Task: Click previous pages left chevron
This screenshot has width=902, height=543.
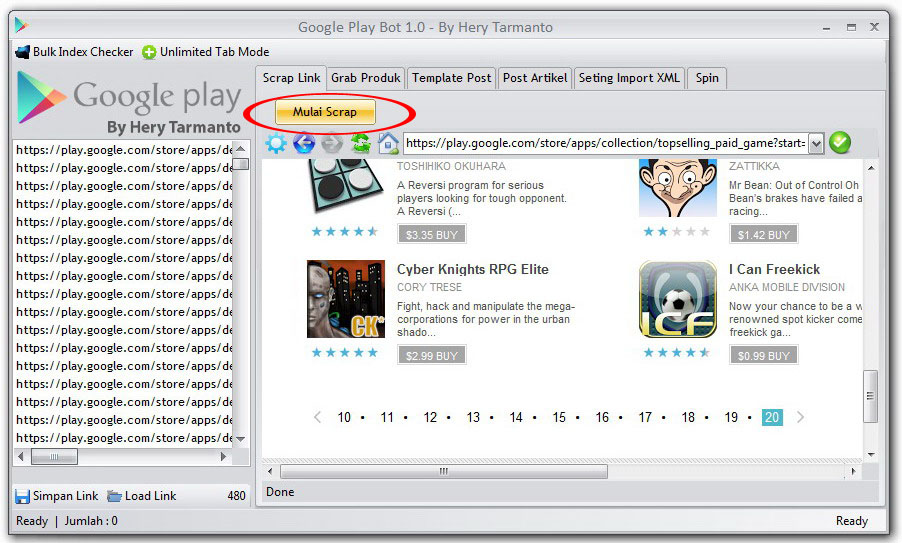Action: click(x=317, y=418)
